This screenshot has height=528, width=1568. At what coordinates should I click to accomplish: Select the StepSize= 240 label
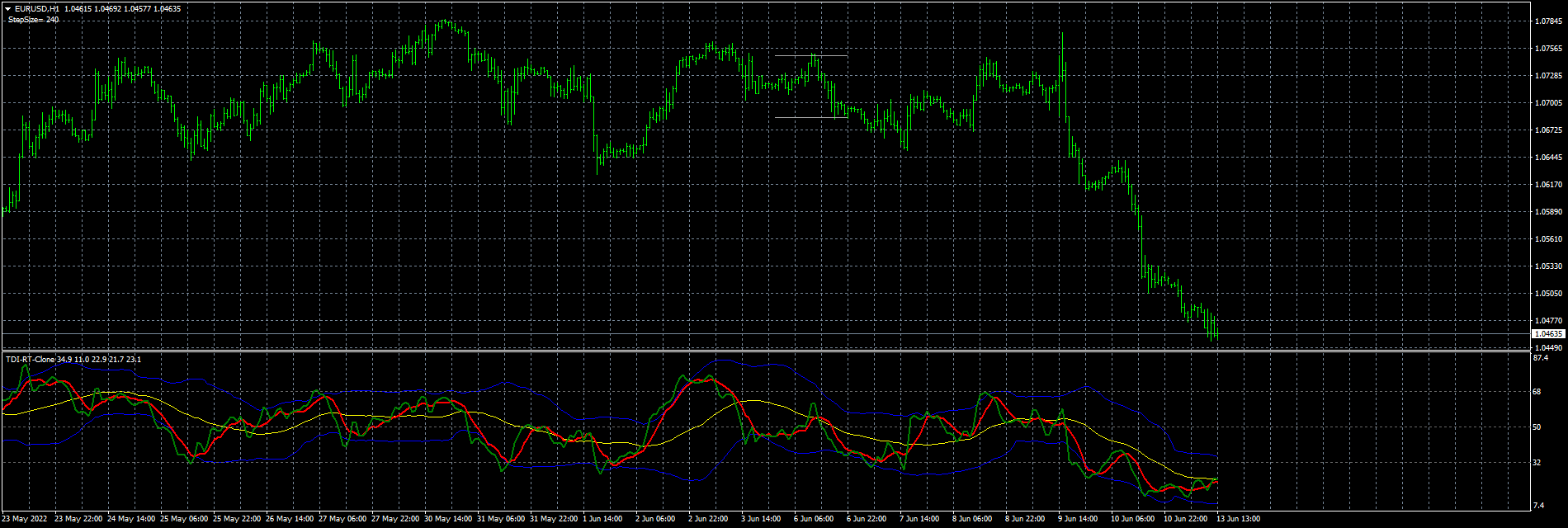pos(33,19)
